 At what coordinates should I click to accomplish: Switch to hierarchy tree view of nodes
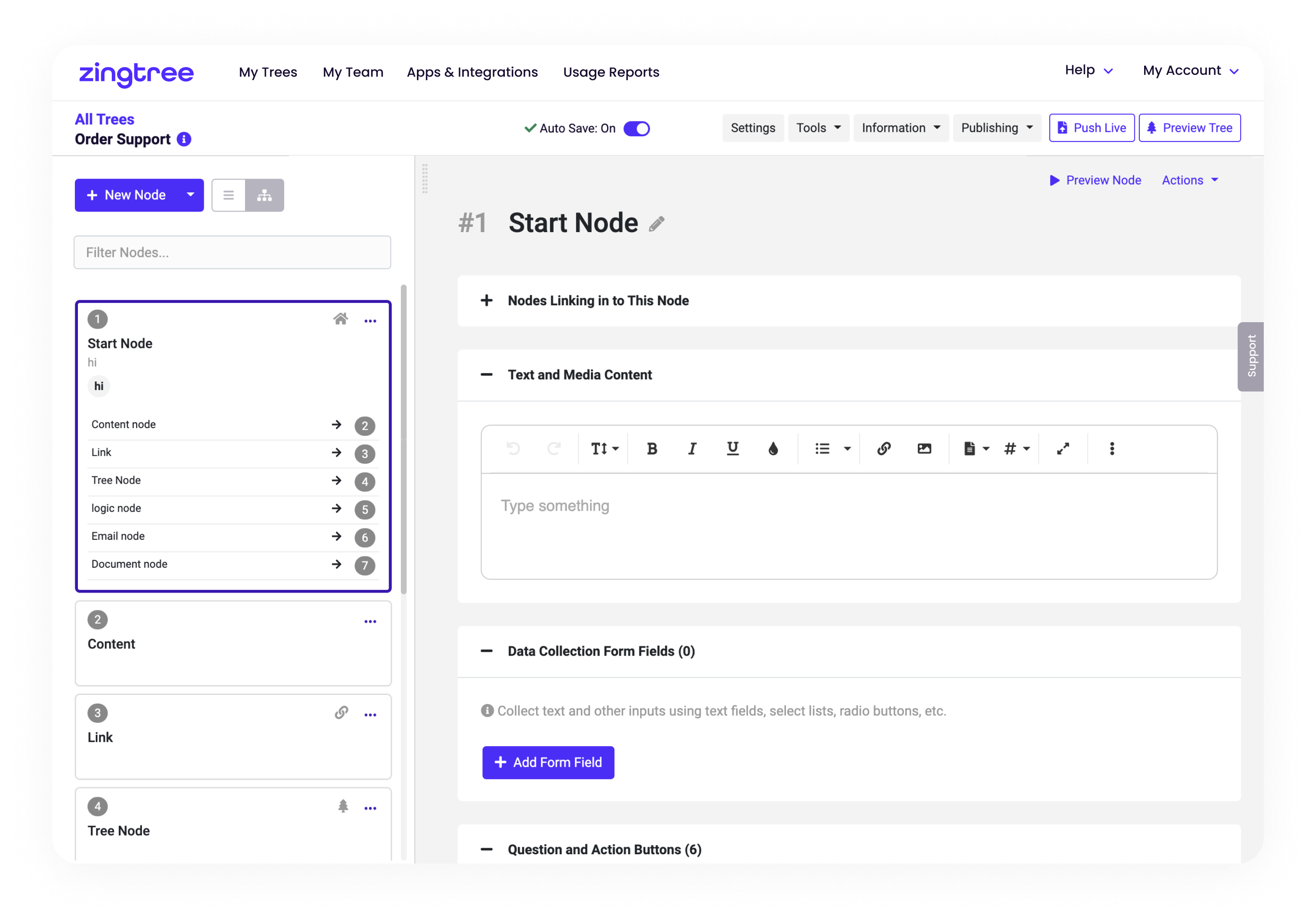[264, 195]
